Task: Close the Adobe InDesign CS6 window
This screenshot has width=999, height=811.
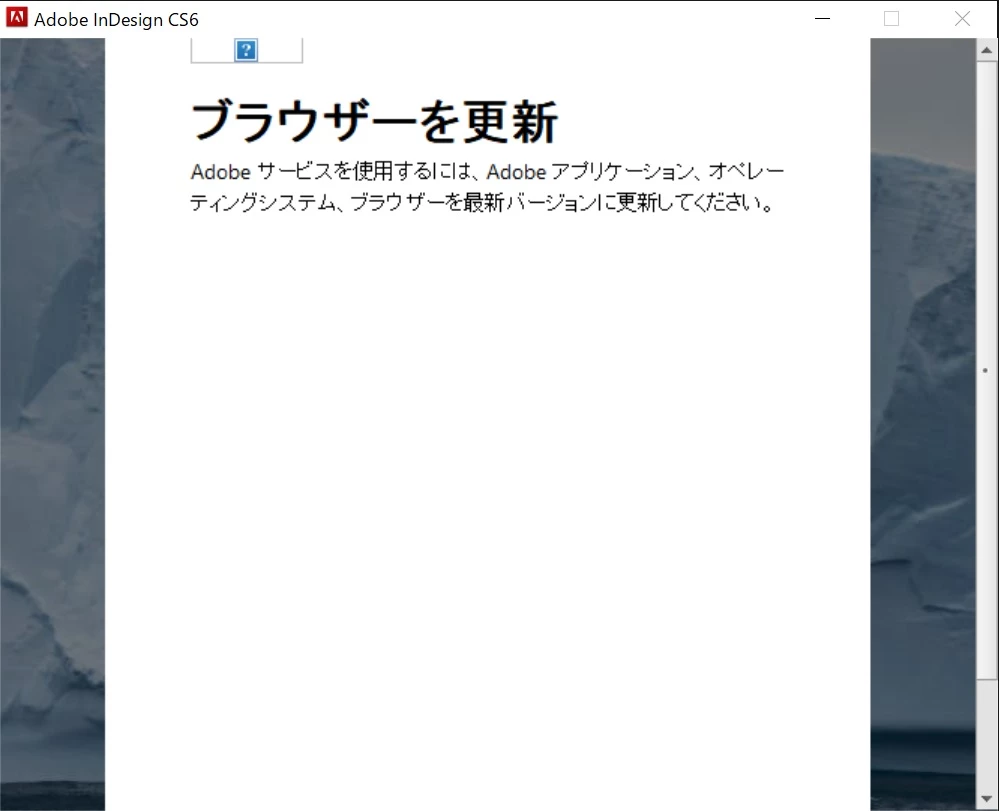Action: (x=963, y=18)
